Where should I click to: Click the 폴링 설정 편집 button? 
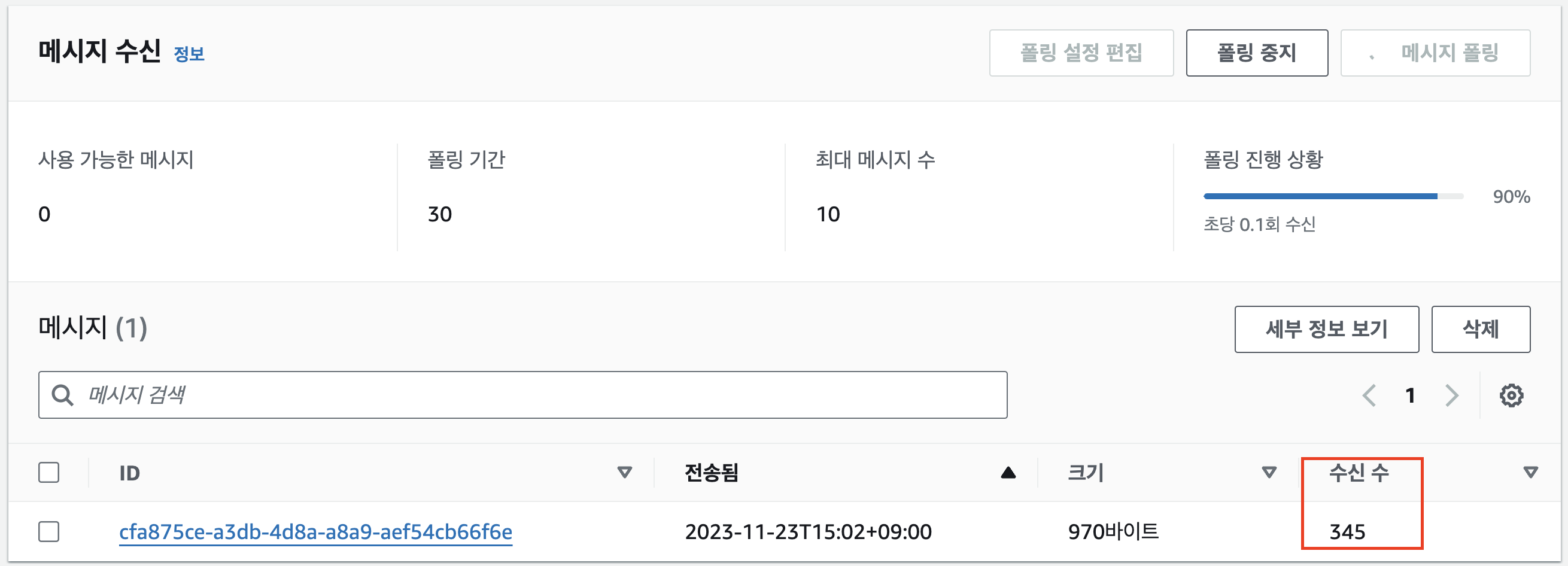tap(1081, 53)
